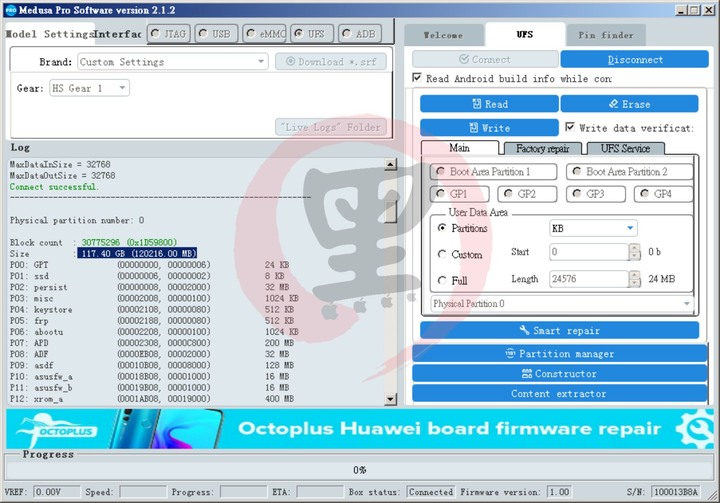Viewport: 720px width, 503px height.
Task: Click the Write button
Action: click(x=489, y=128)
